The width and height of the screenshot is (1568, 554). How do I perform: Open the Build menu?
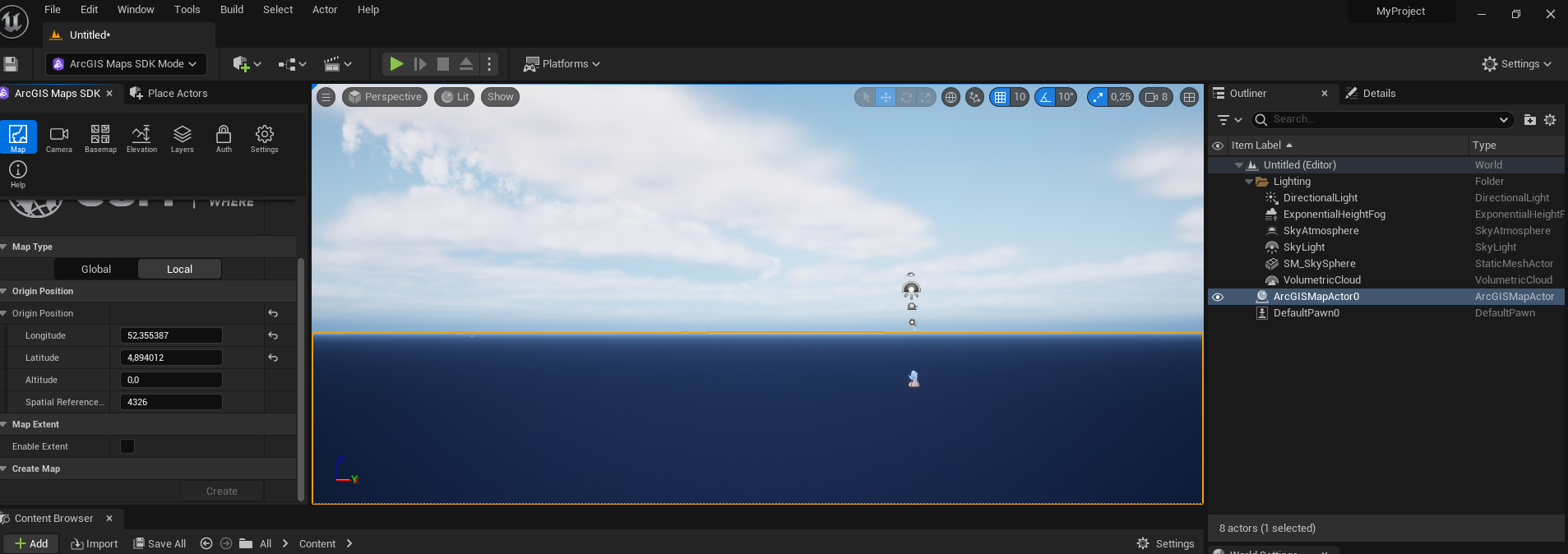[x=232, y=10]
